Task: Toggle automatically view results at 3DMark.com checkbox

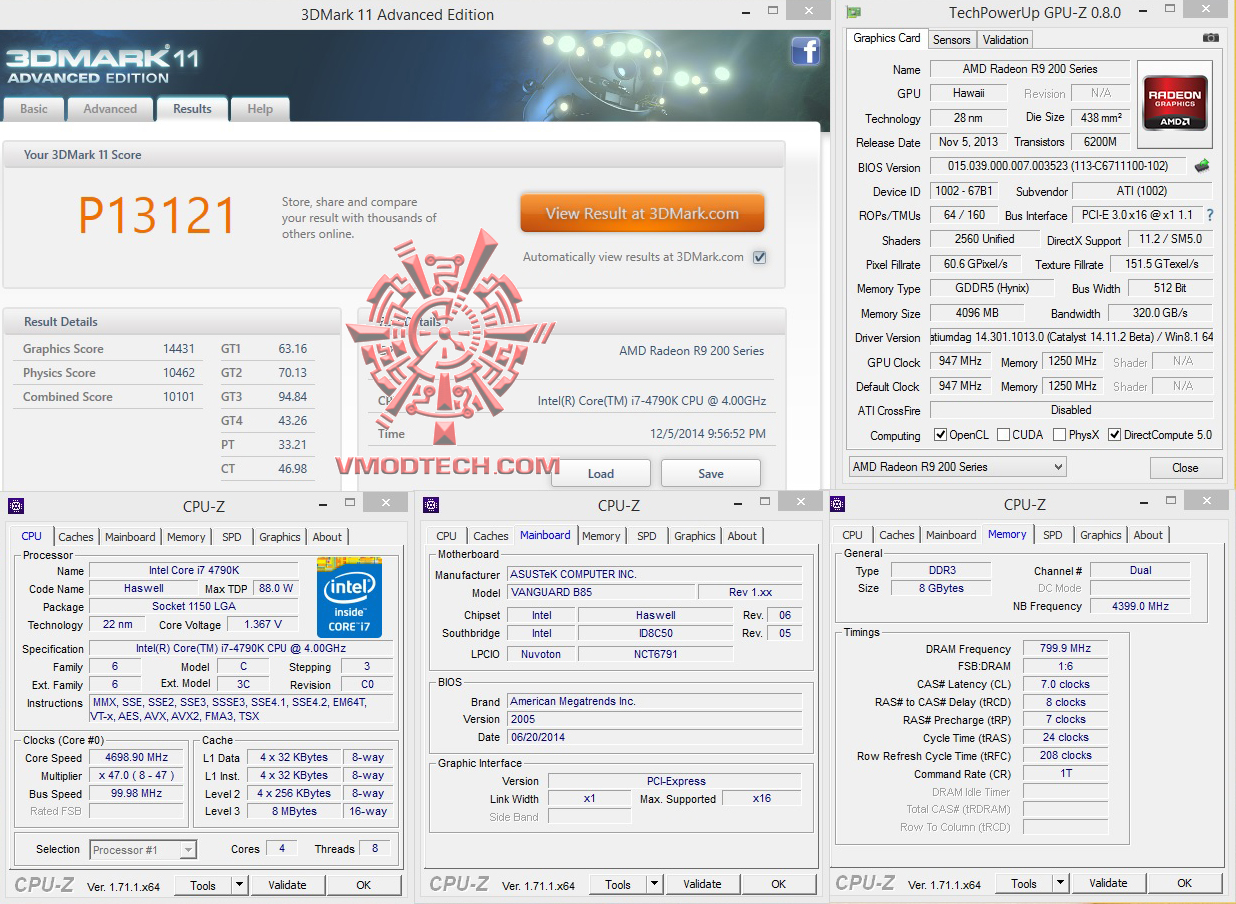Action: tap(760, 257)
